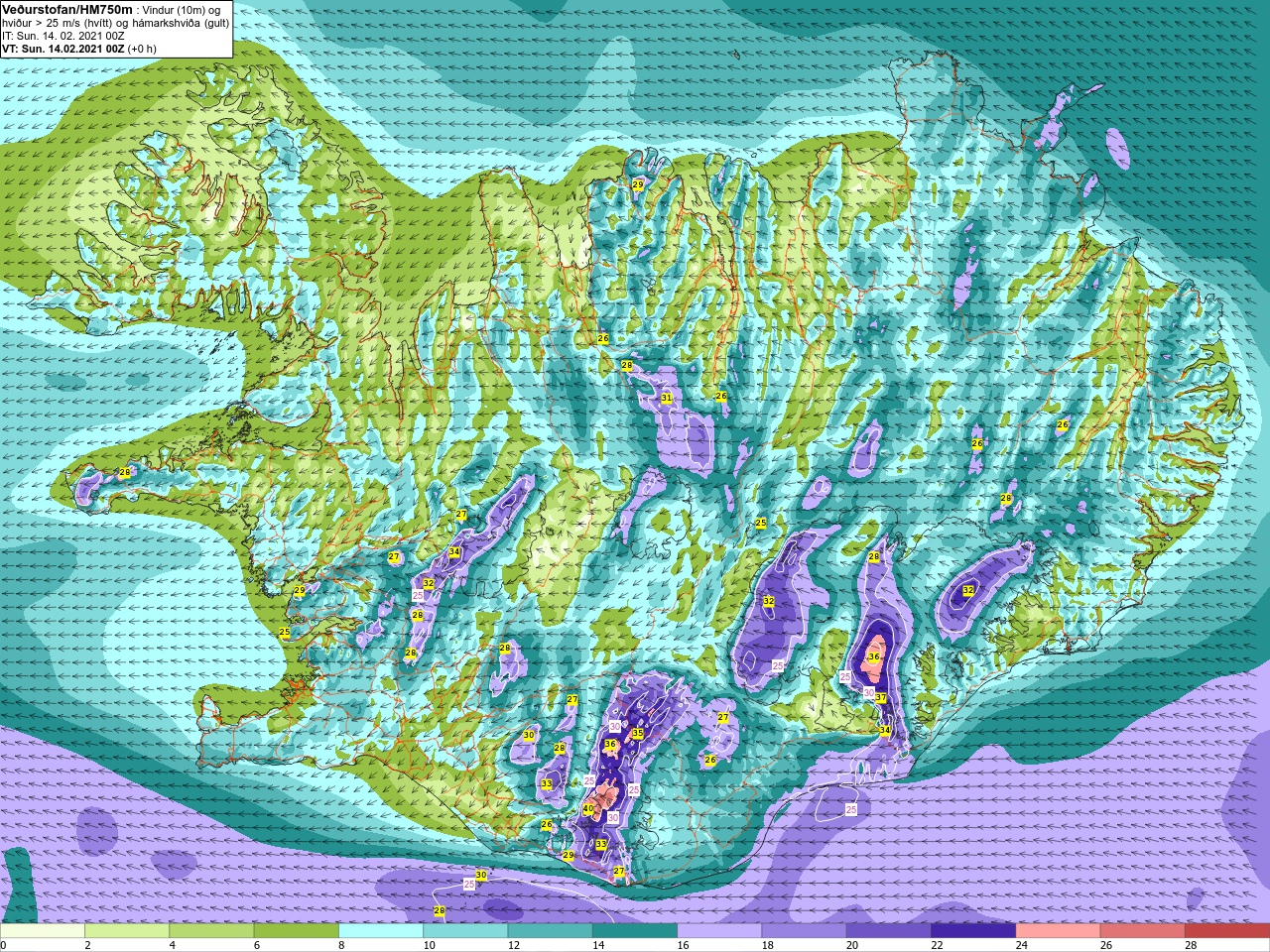
Task: Select the 'IT: Sun. 14. 02. 2021 00Z' line
Action: [63, 35]
